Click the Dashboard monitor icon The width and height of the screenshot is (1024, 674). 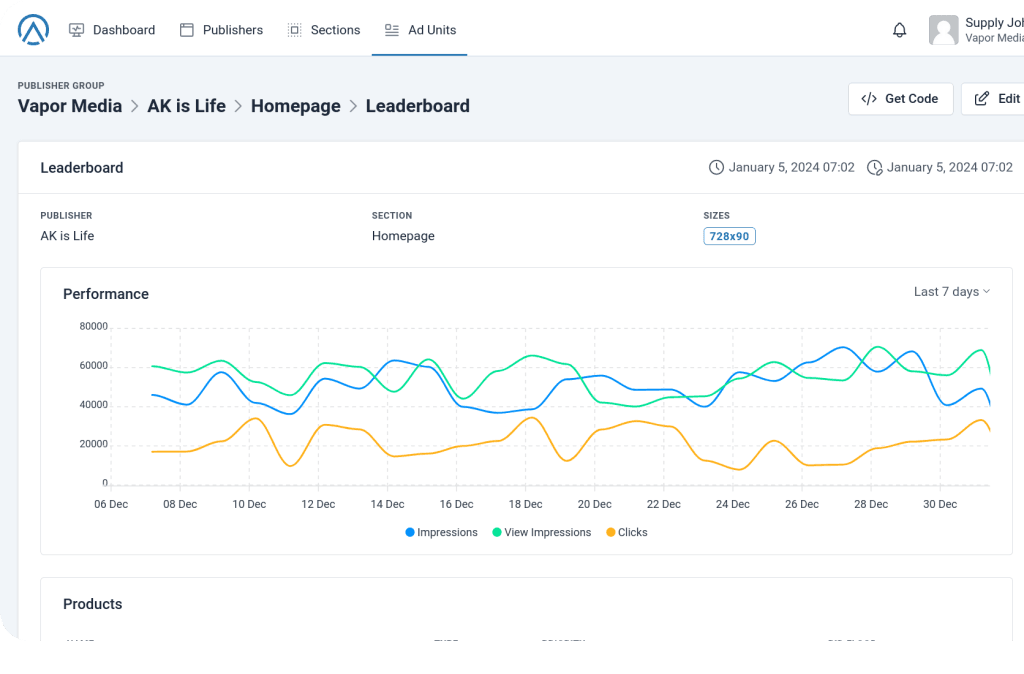pos(76,30)
